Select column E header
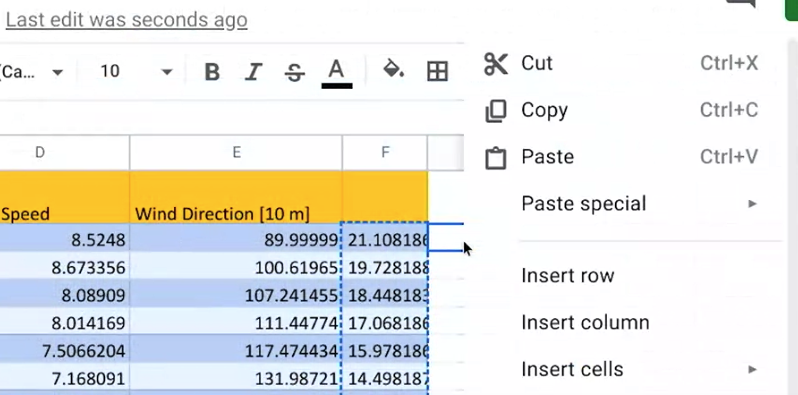Screen dimensions: 798x395 pyautogui.click(x=236, y=152)
